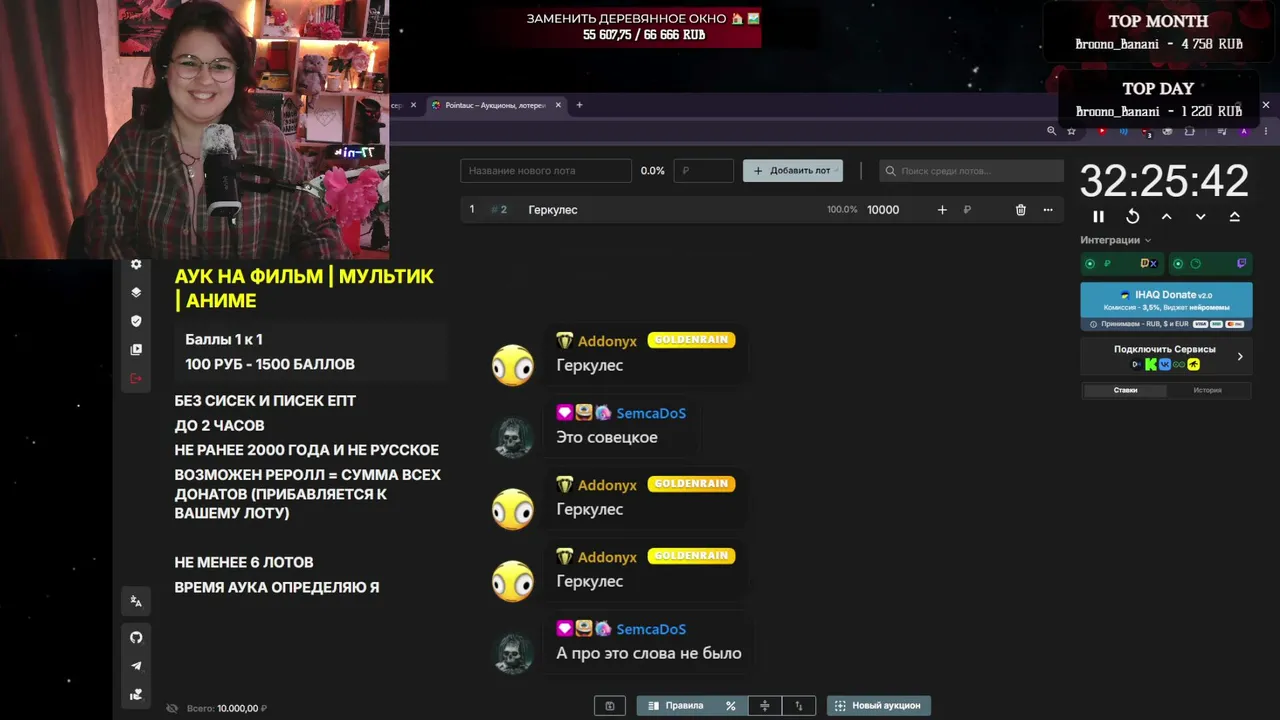The height and width of the screenshot is (720, 1280).
Task: Add amount to Геркулес lot with plus
Action: 942,210
